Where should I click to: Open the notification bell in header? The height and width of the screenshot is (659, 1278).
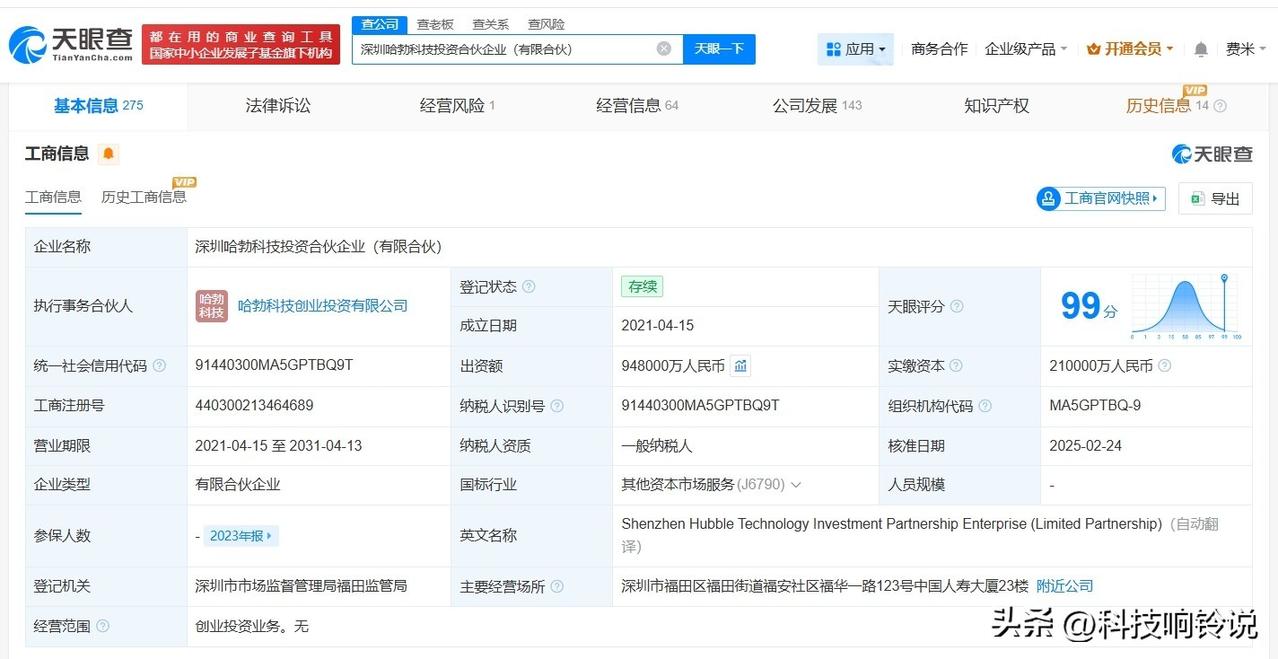coord(1201,49)
